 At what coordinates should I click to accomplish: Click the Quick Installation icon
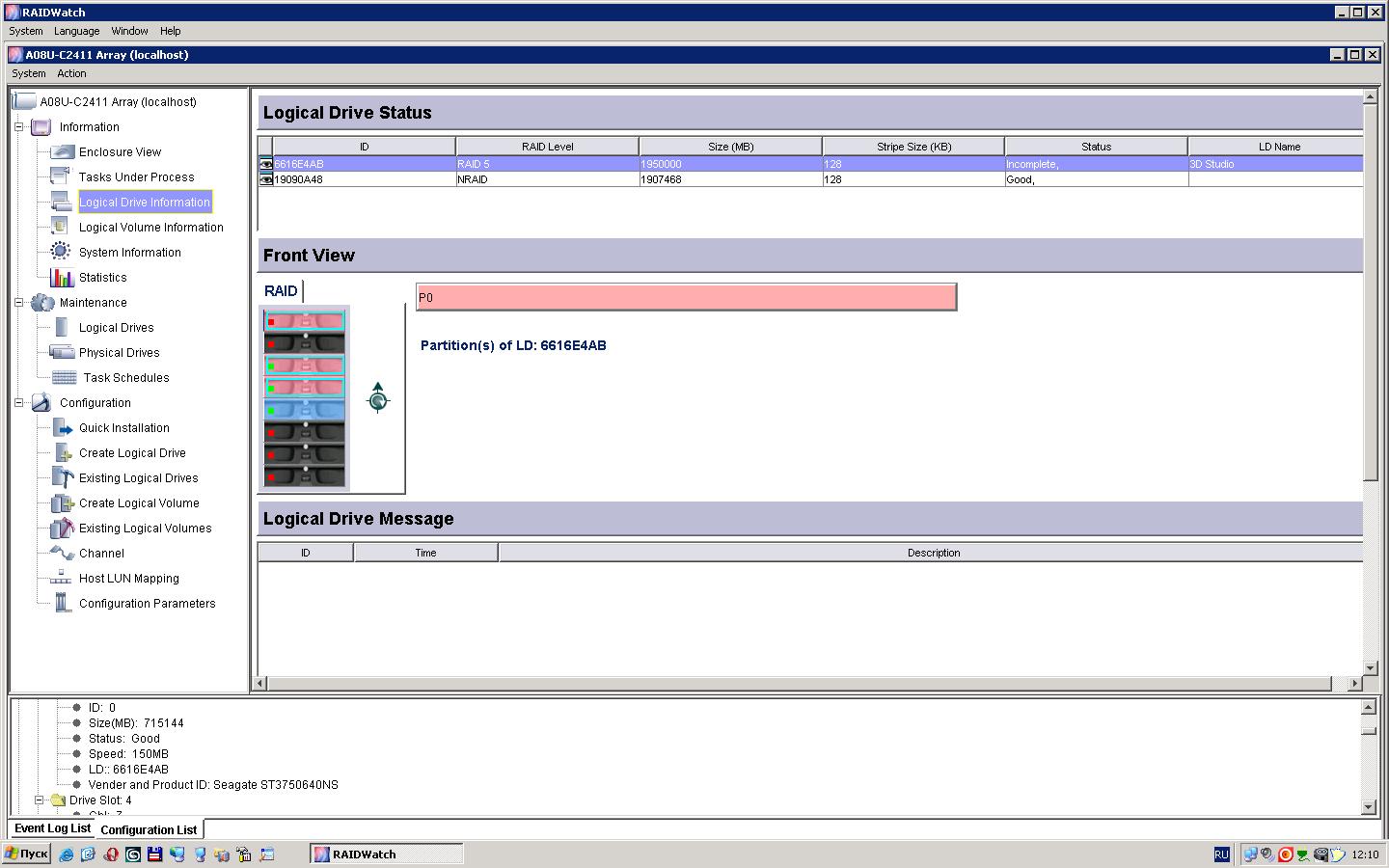(x=63, y=428)
